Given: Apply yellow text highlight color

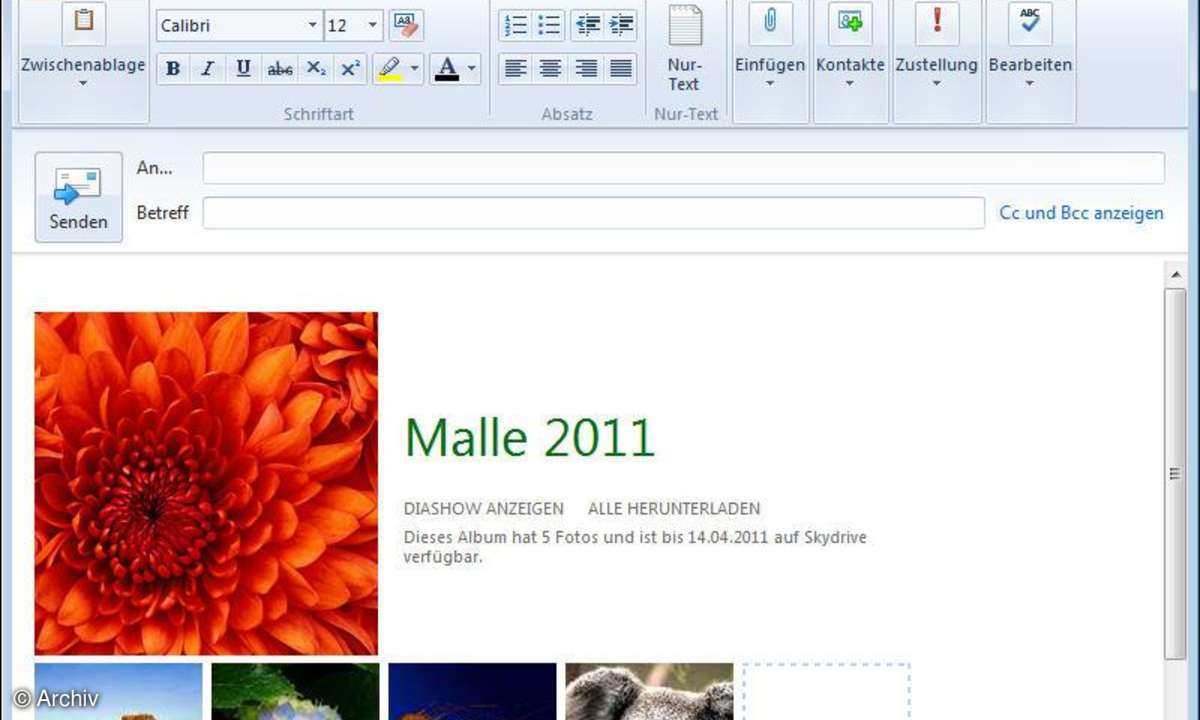Looking at the screenshot, I should [x=389, y=68].
